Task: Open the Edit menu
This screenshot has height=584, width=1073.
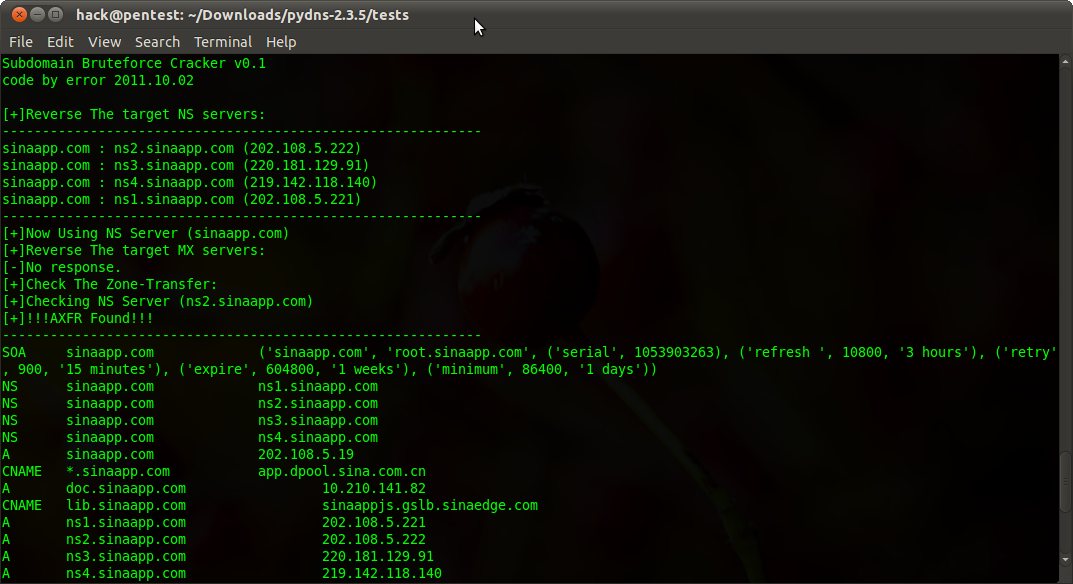Action: click(x=60, y=42)
